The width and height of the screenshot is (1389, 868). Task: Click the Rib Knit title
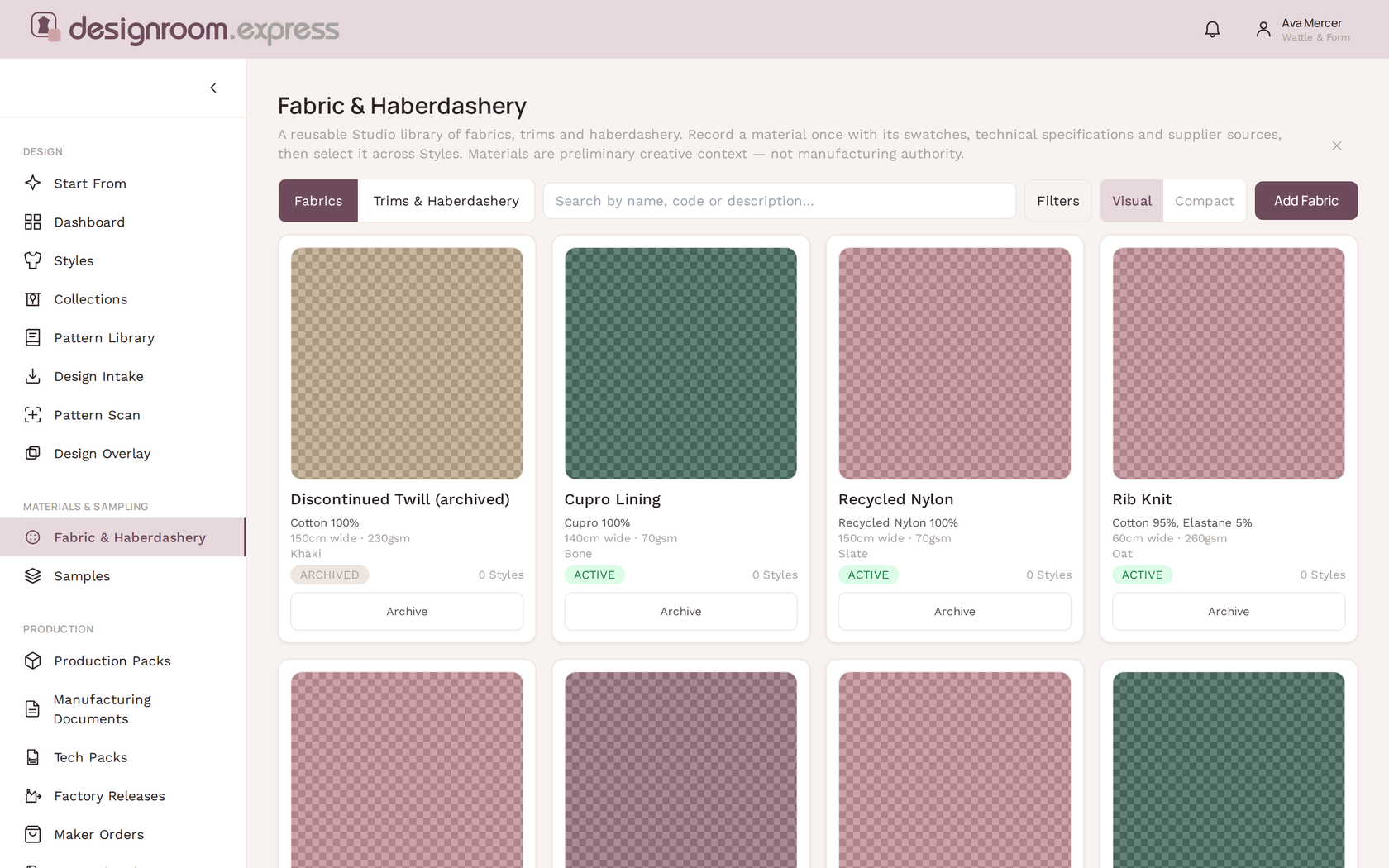pyautogui.click(x=1142, y=499)
